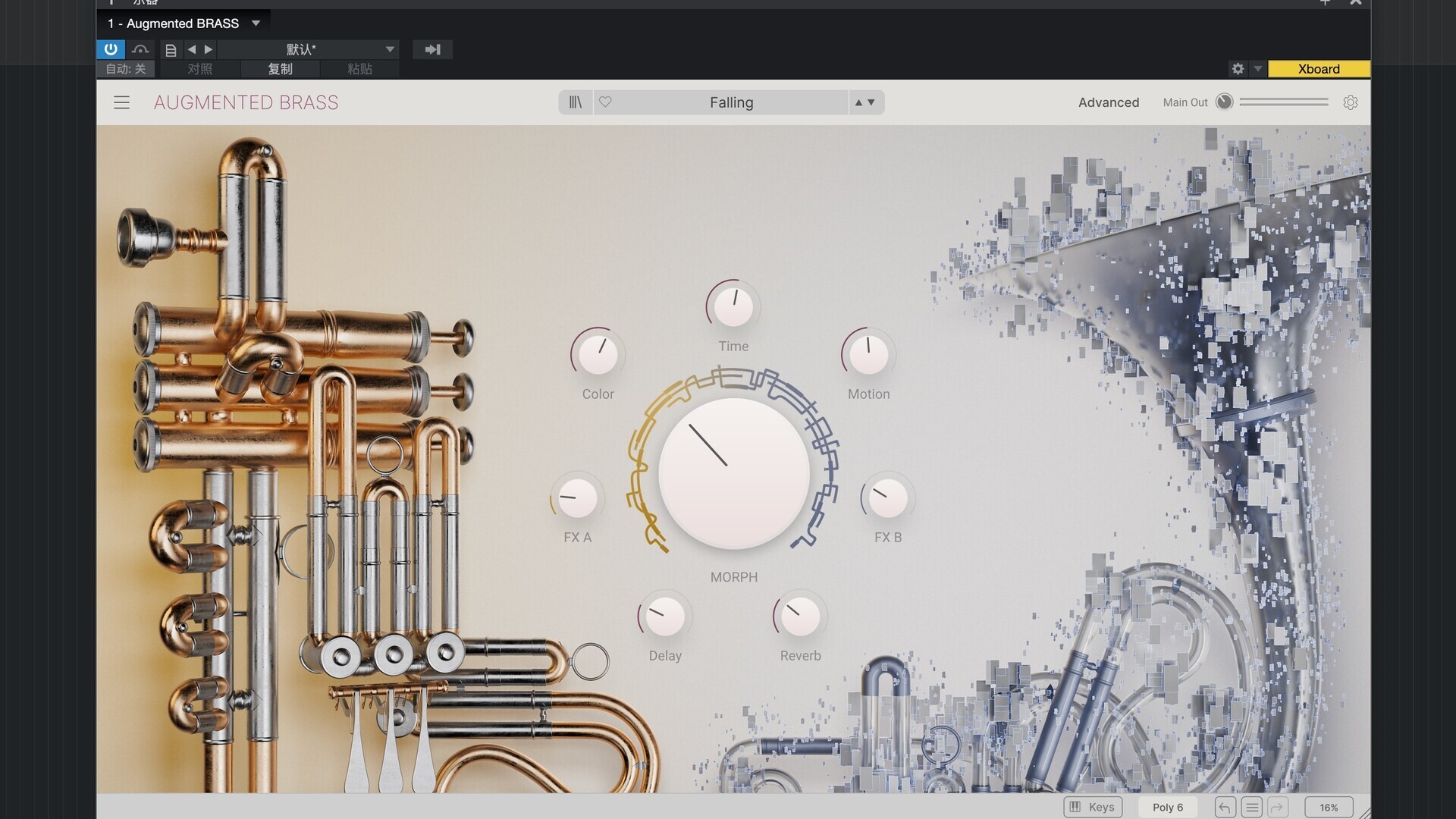Click the redo arrow in status bar
Viewport: 1456px width, 819px height.
coord(1278,807)
